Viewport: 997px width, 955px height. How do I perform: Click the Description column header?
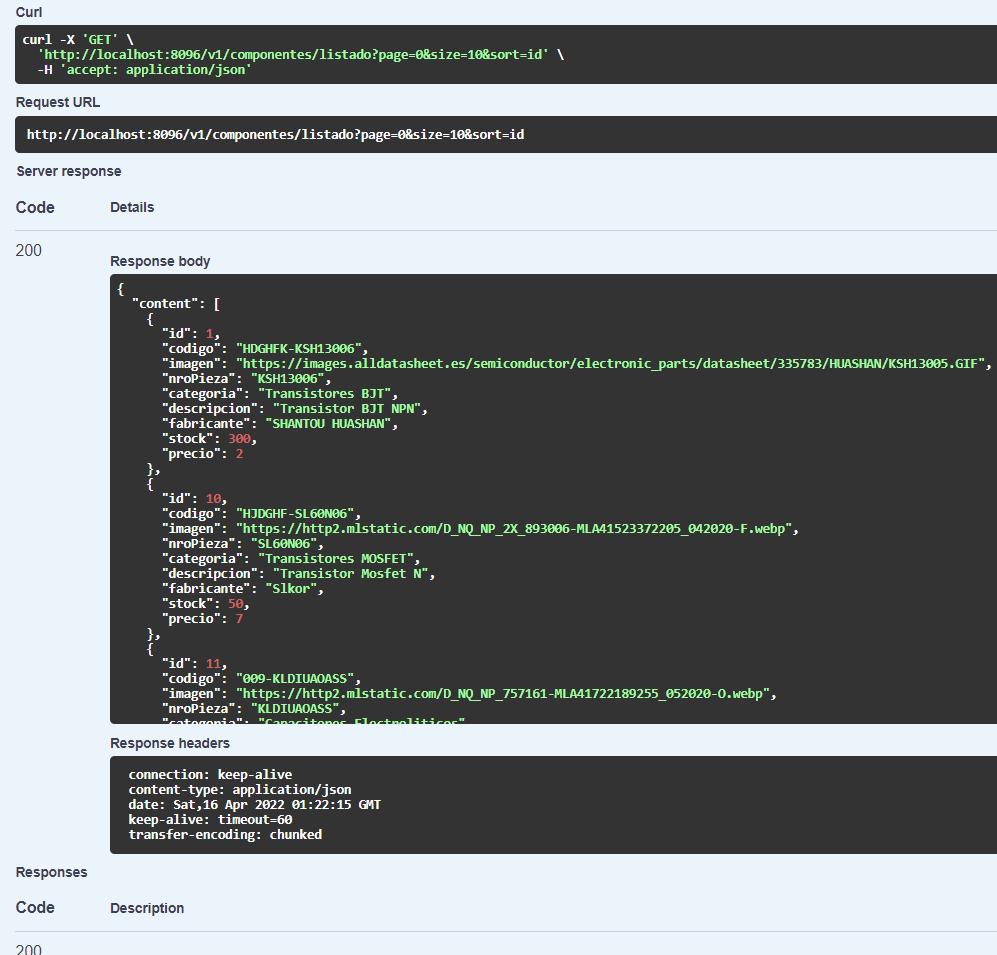coord(147,908)
